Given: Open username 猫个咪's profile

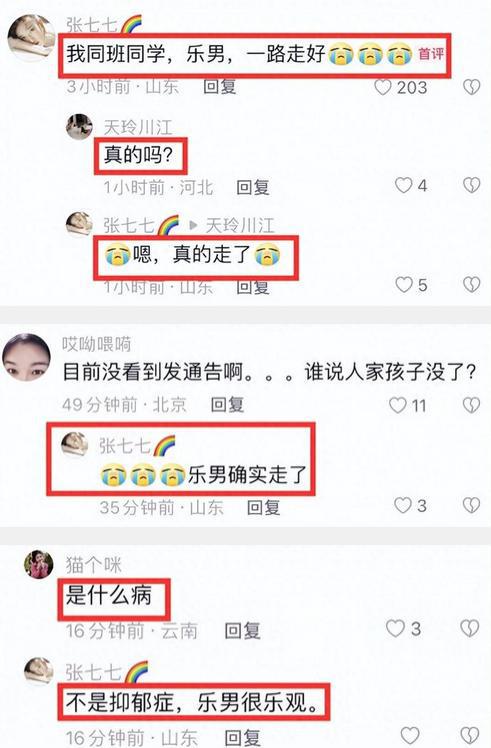Looking at the screenshot, I should pyautogui.click(x=94, y=565).
